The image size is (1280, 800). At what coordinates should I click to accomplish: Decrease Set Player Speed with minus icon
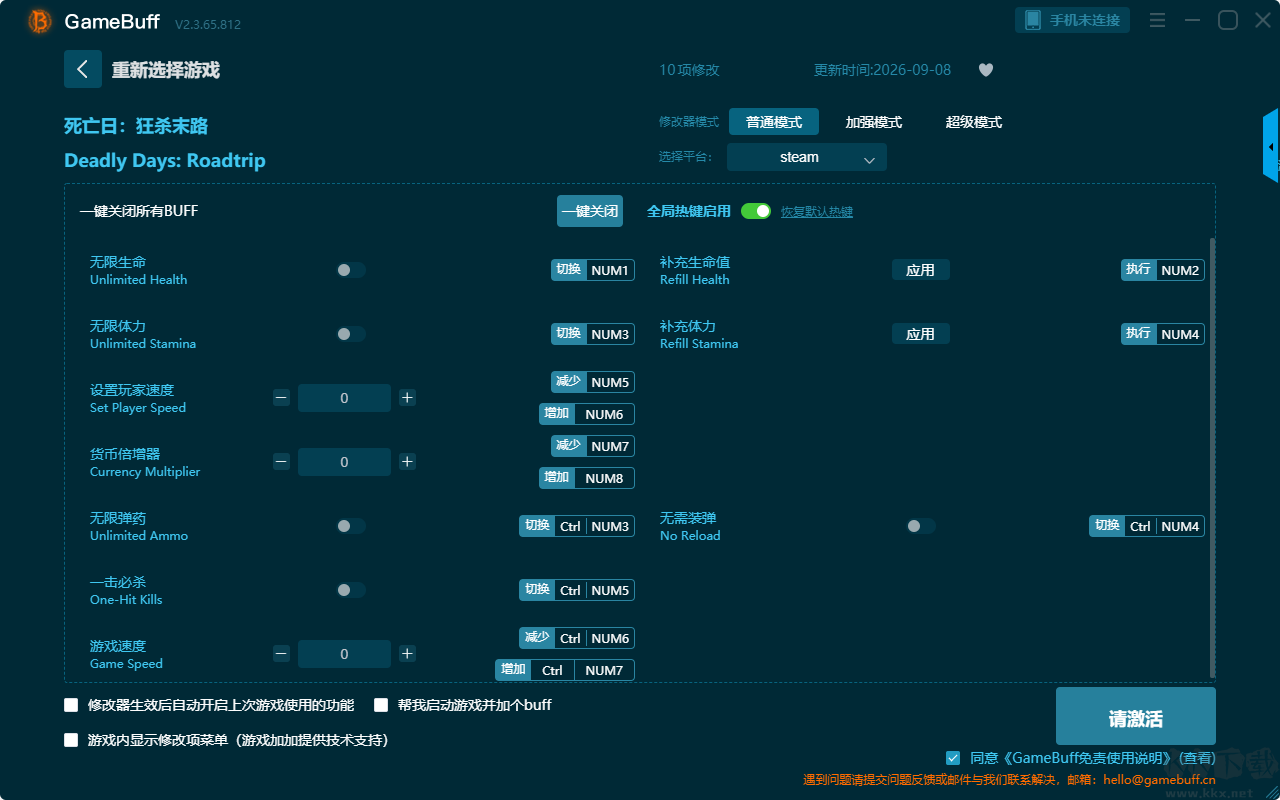click(281, 398)
